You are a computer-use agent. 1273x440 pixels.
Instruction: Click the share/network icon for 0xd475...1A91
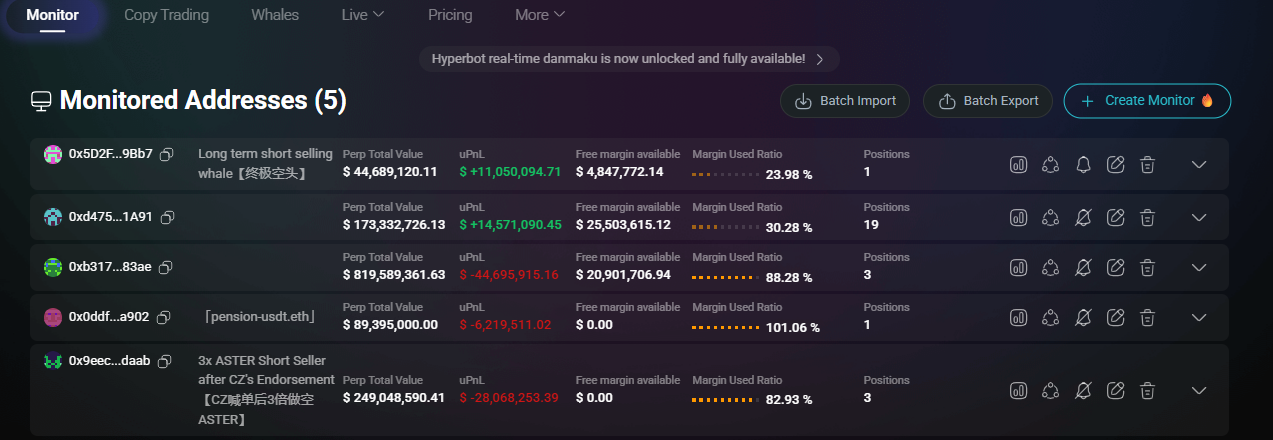(1050, 216)
